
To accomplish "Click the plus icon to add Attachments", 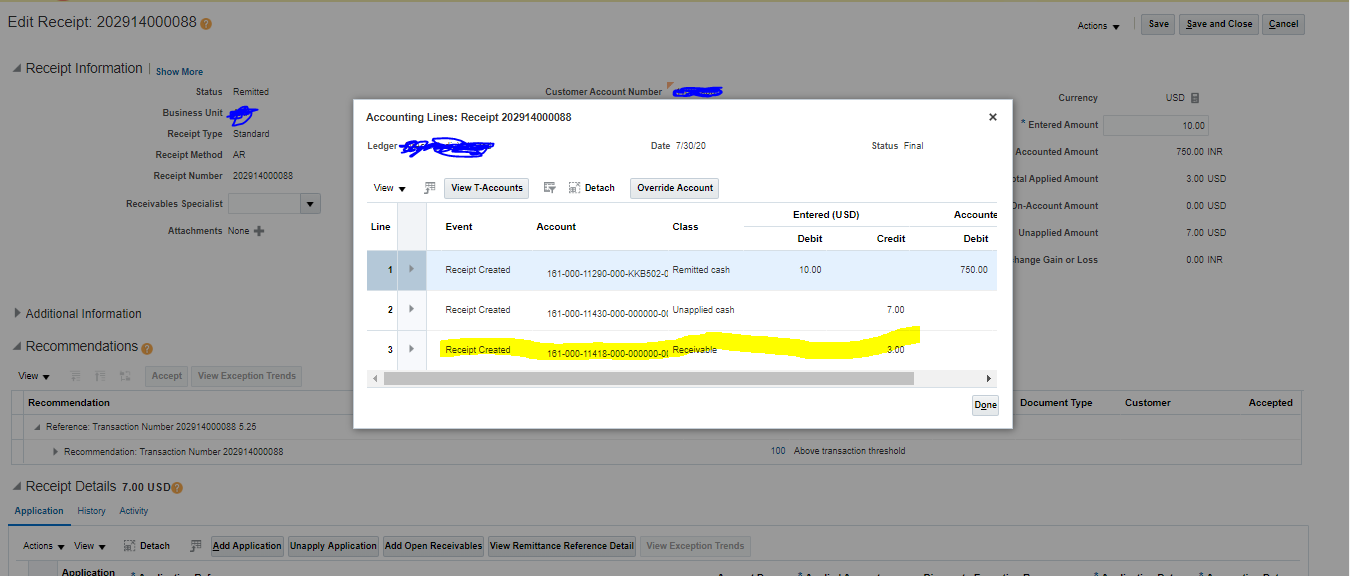I will pos(259,231).
